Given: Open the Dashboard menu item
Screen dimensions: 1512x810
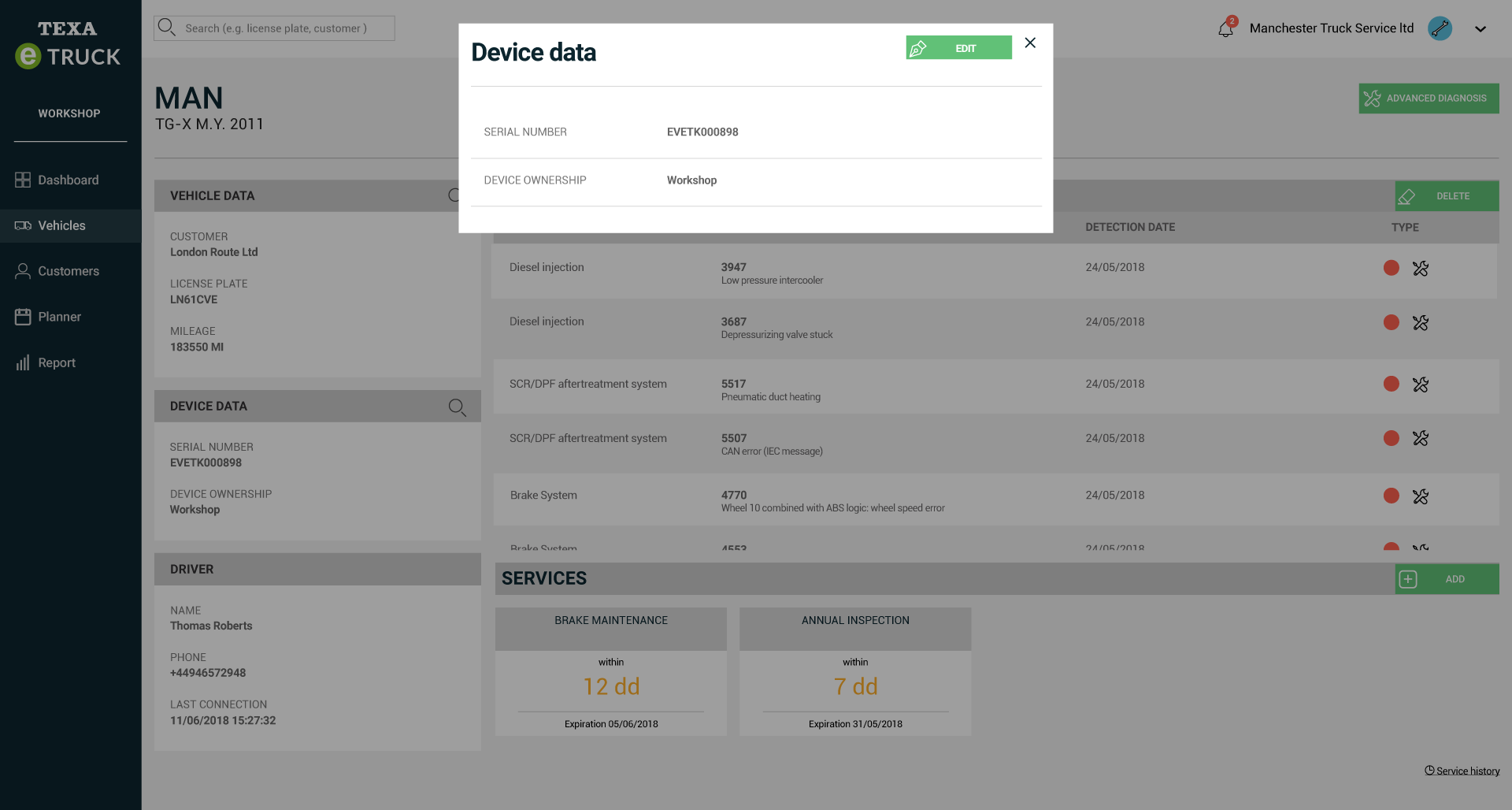Looking at the screenshot, I should (x=69, y=180).
